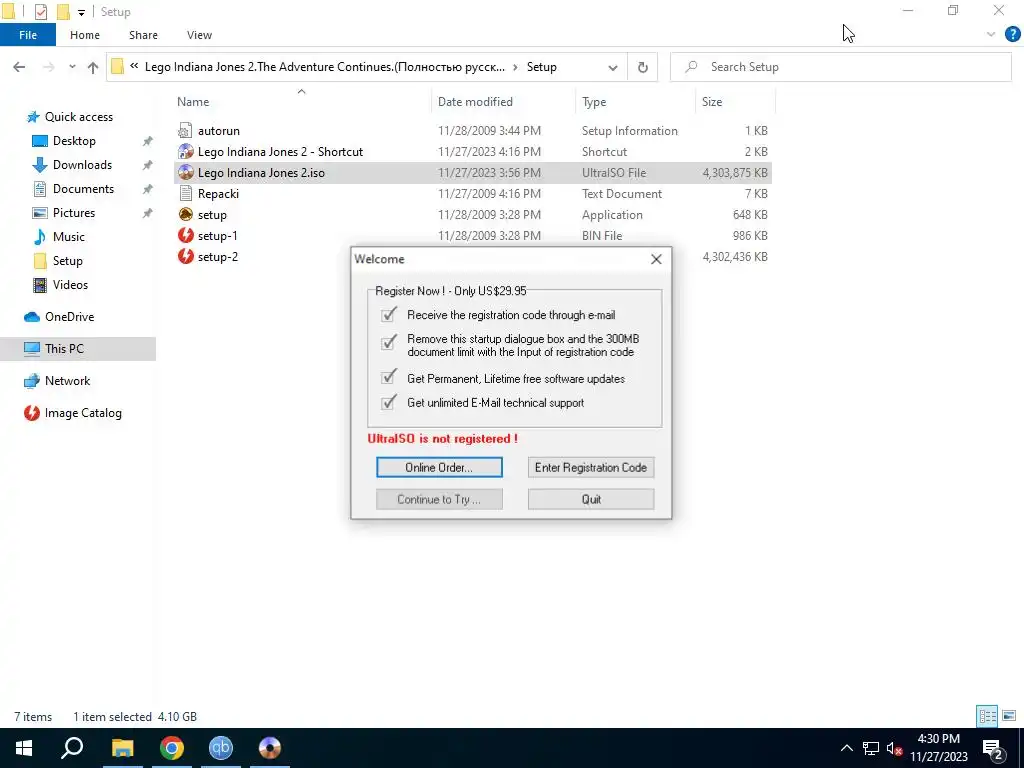Open the Share ribbon tab
The height and width of the screenshot is (768, 1024).
(143, 35)
